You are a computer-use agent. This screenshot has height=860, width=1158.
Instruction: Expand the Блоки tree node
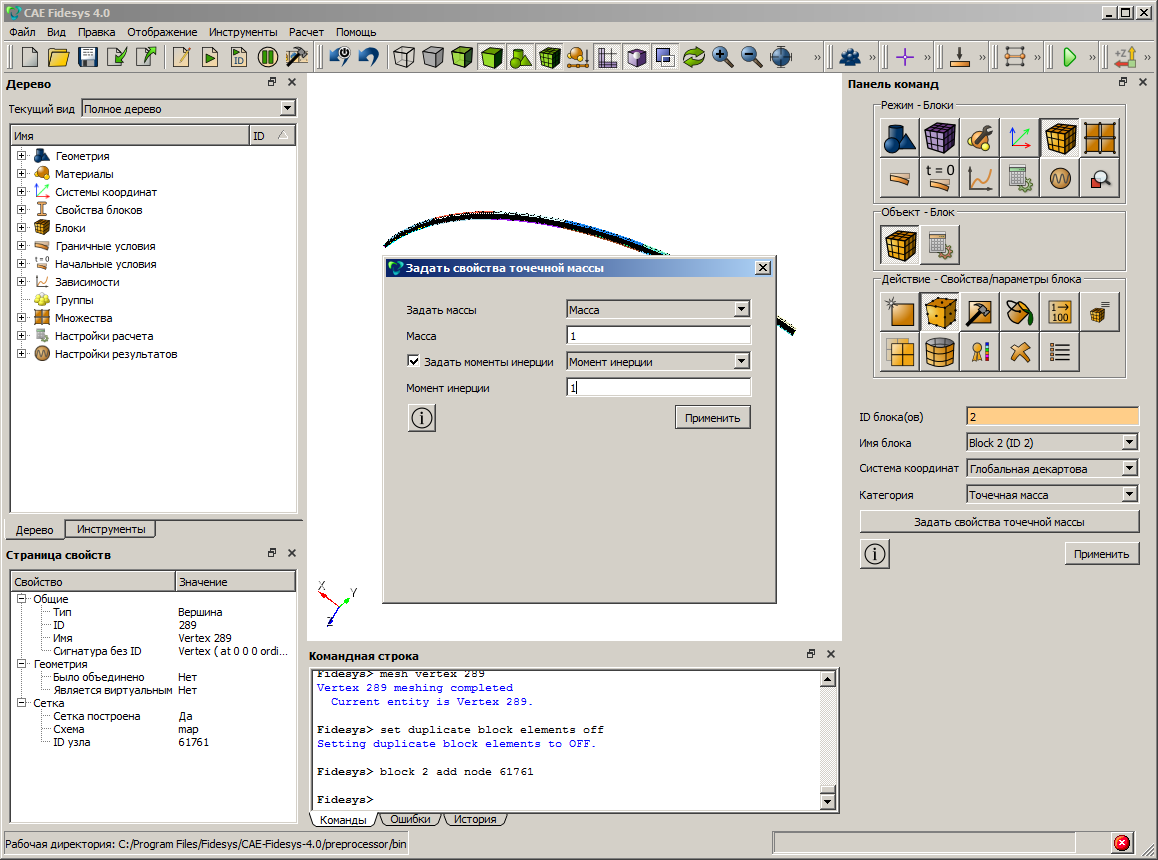coord(22,228)
